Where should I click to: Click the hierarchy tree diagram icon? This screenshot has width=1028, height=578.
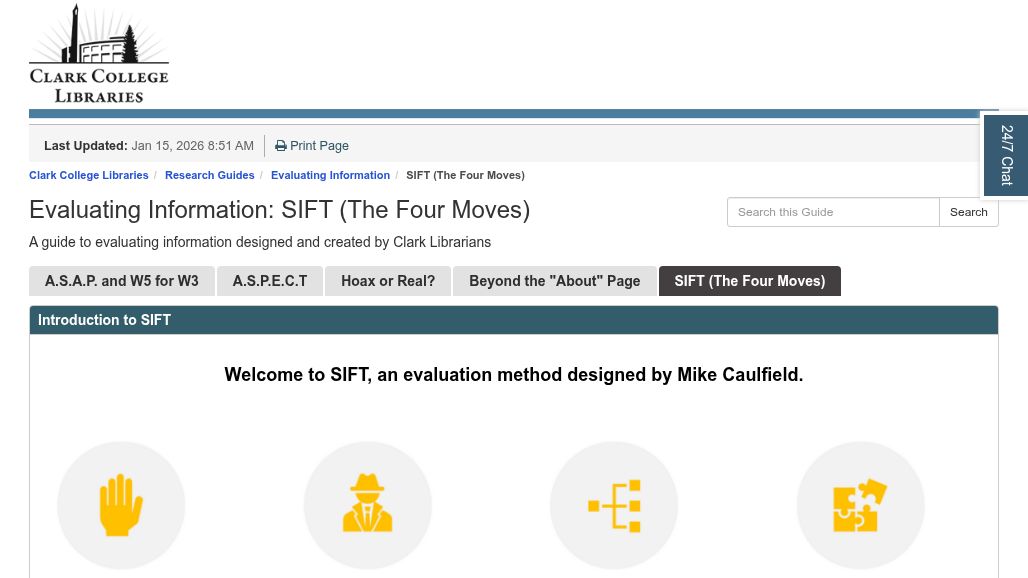[x=614, y=505]
